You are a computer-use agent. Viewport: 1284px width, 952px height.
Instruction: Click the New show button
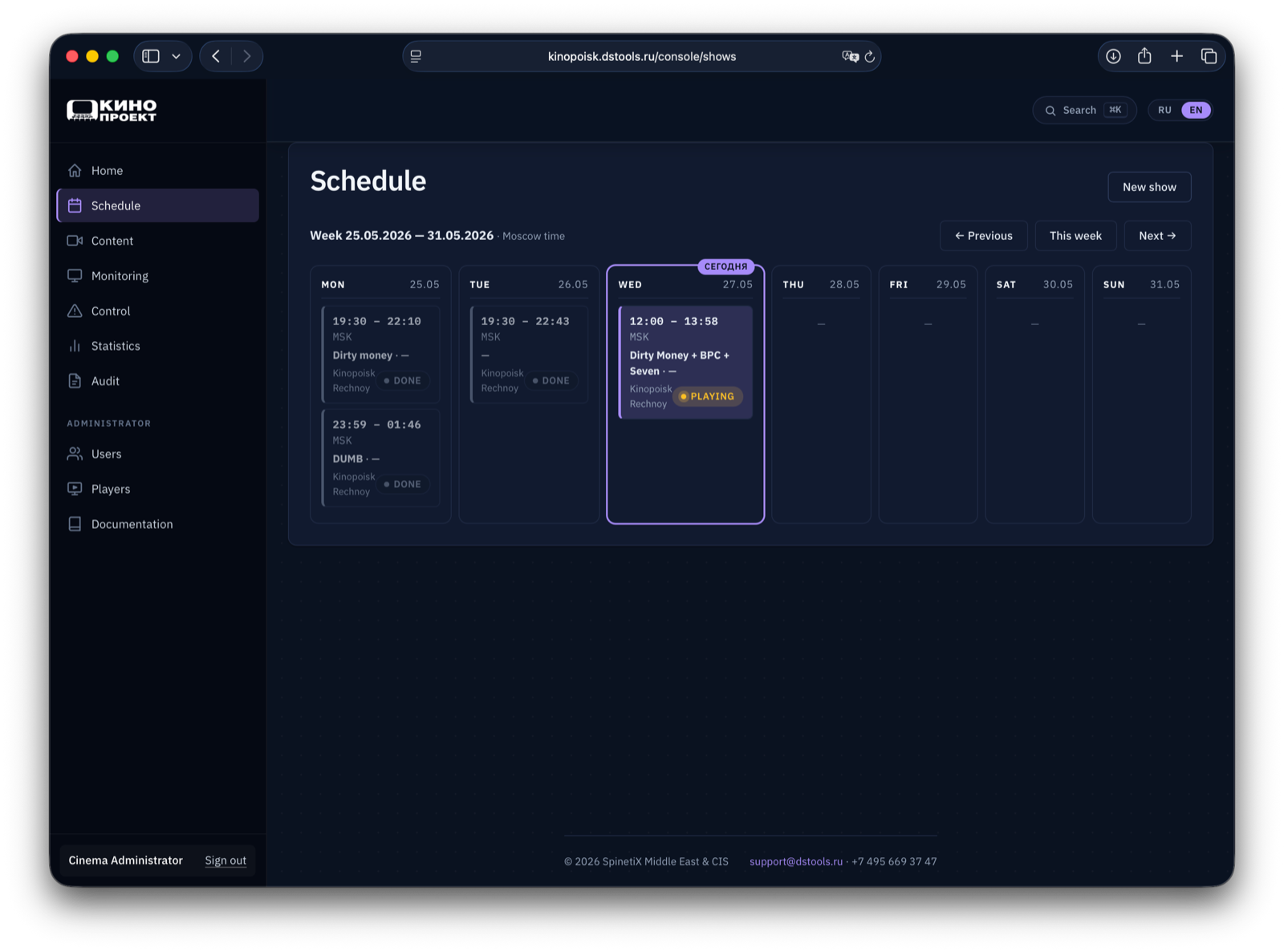1149,187
